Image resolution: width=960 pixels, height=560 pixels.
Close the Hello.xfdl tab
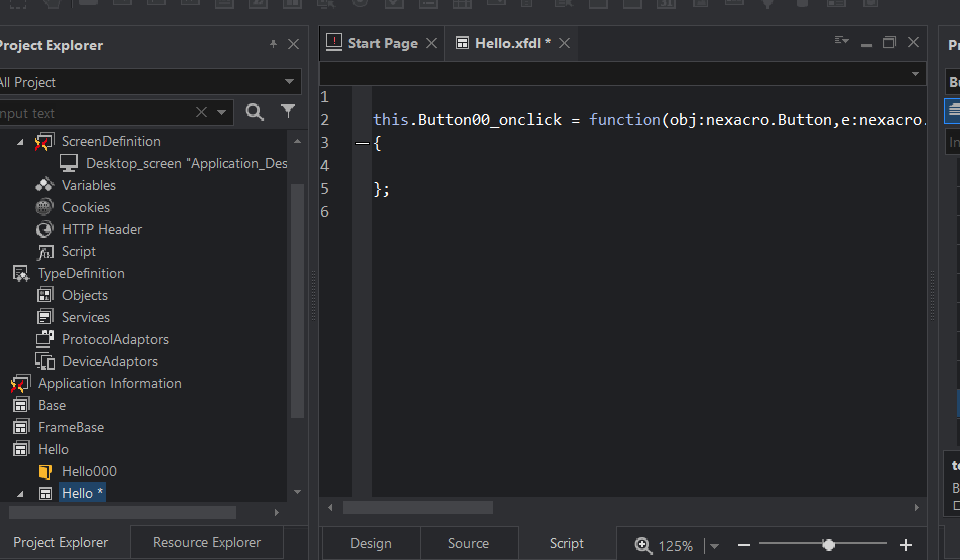pyautogui.click(x=564, y=43)
